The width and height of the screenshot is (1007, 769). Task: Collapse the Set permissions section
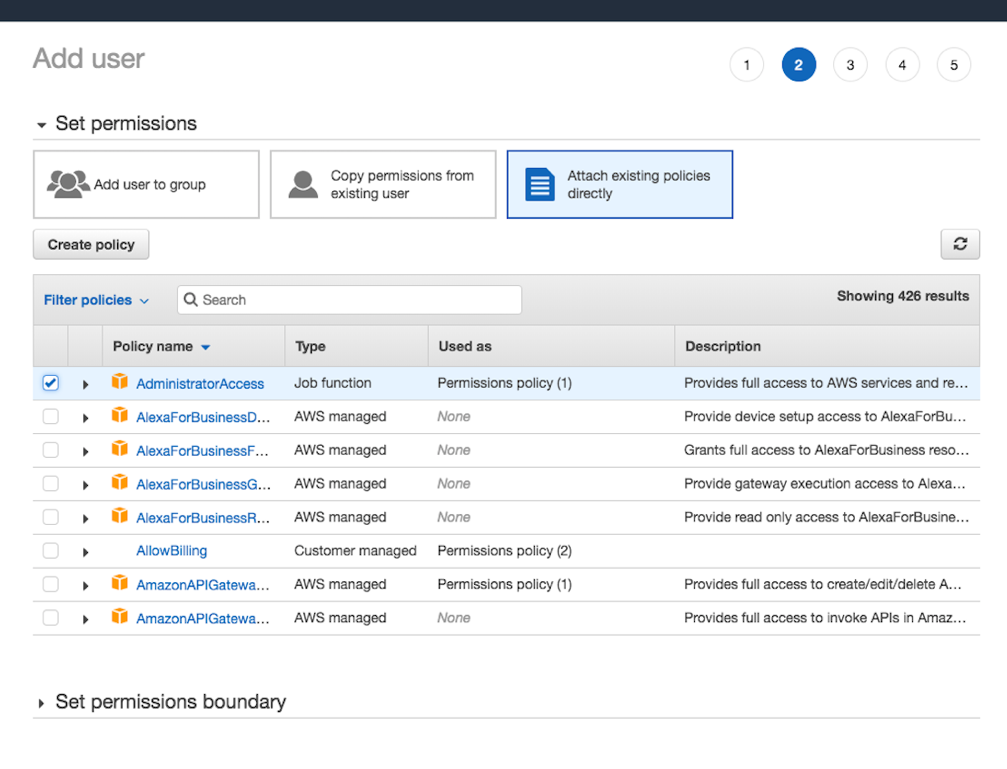[x=42, y=125]
